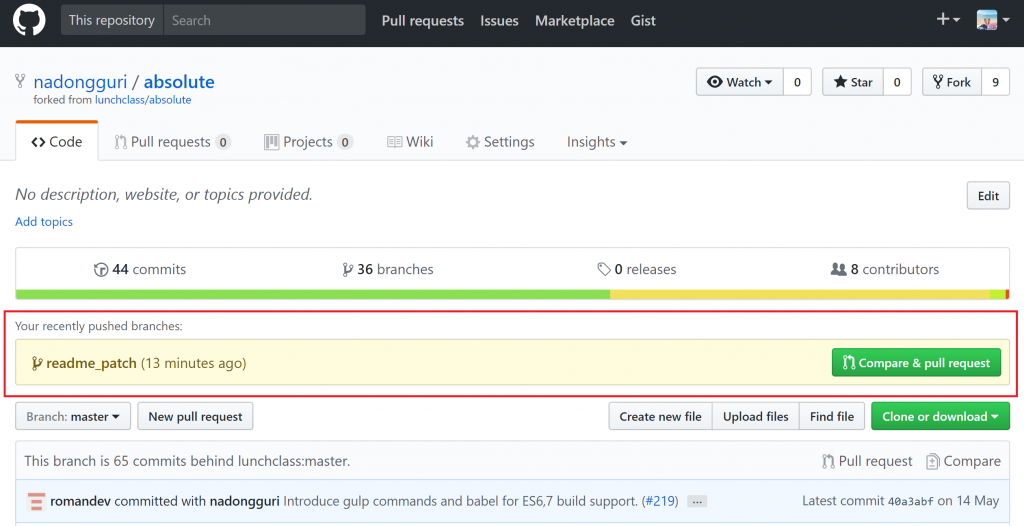The image size is (1024, 526).
Task: Open pull request #219 link
Action: coord(660,502)
